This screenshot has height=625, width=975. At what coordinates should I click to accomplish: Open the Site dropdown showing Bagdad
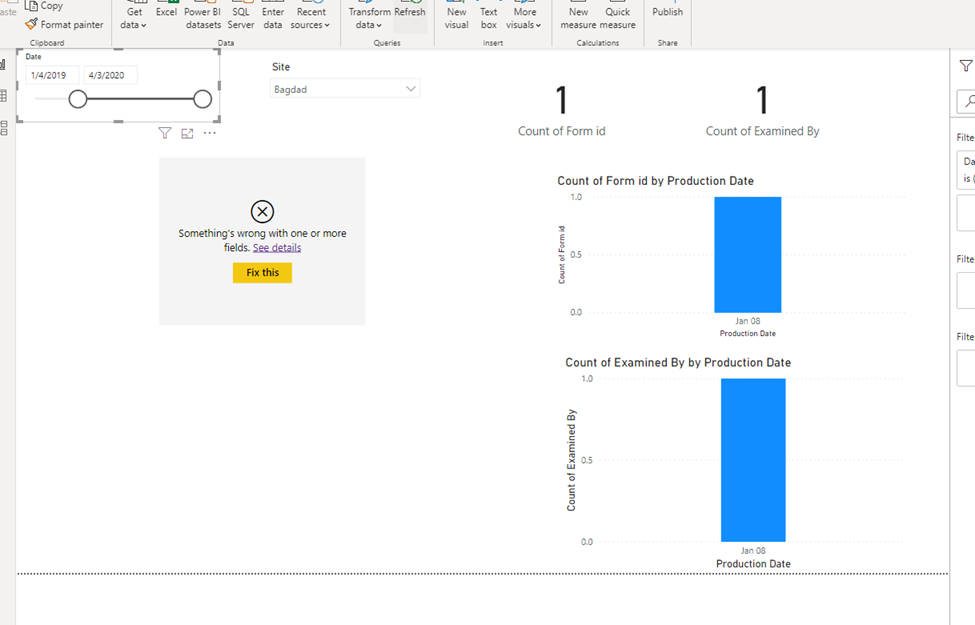(344, 89)
